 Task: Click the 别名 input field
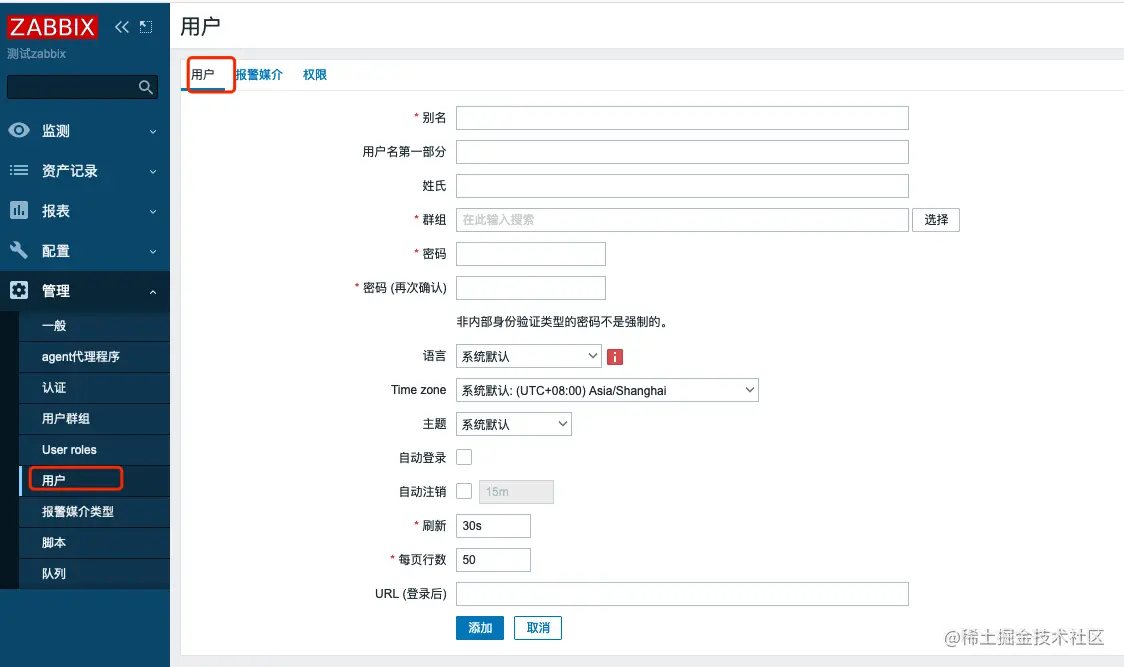[682, 118]
